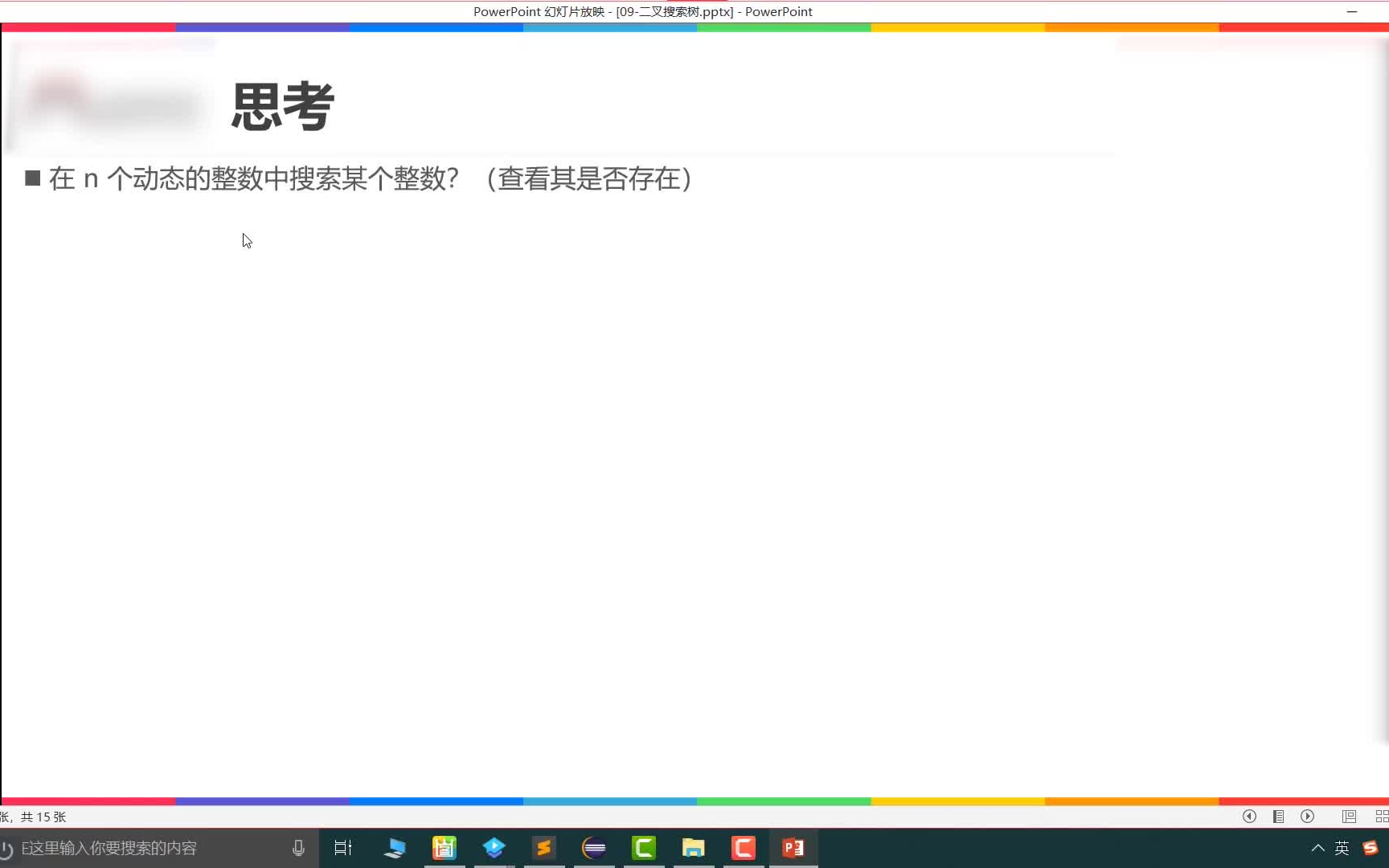Open the computer/network app on taskbar
Image resolution: width=1389 pixels, height=868 pixels.
395,848
